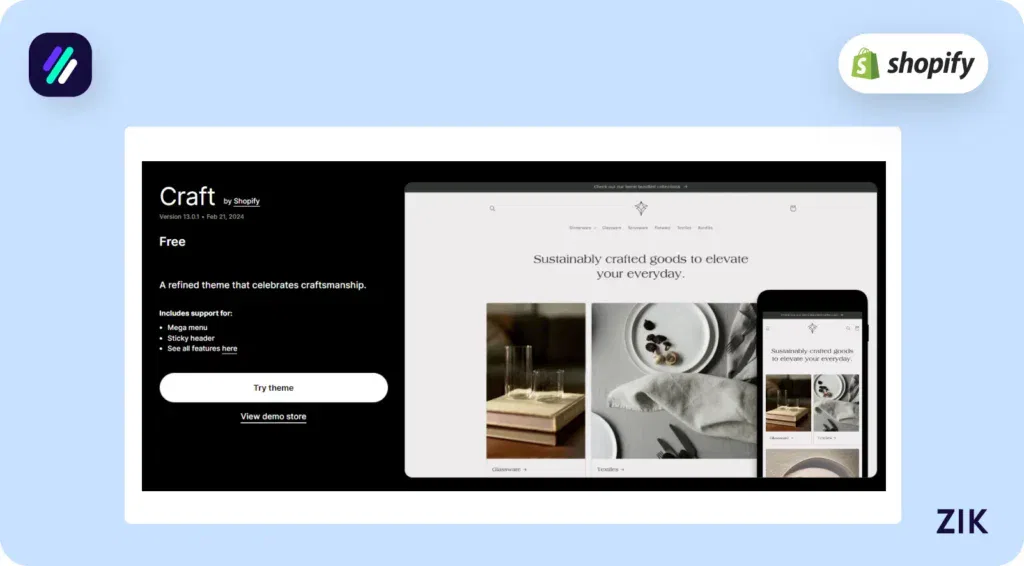This screenshot has height=566, width=1024.
Task: Open the cart icon in desktop preview
Action: [x=793, y=209]
